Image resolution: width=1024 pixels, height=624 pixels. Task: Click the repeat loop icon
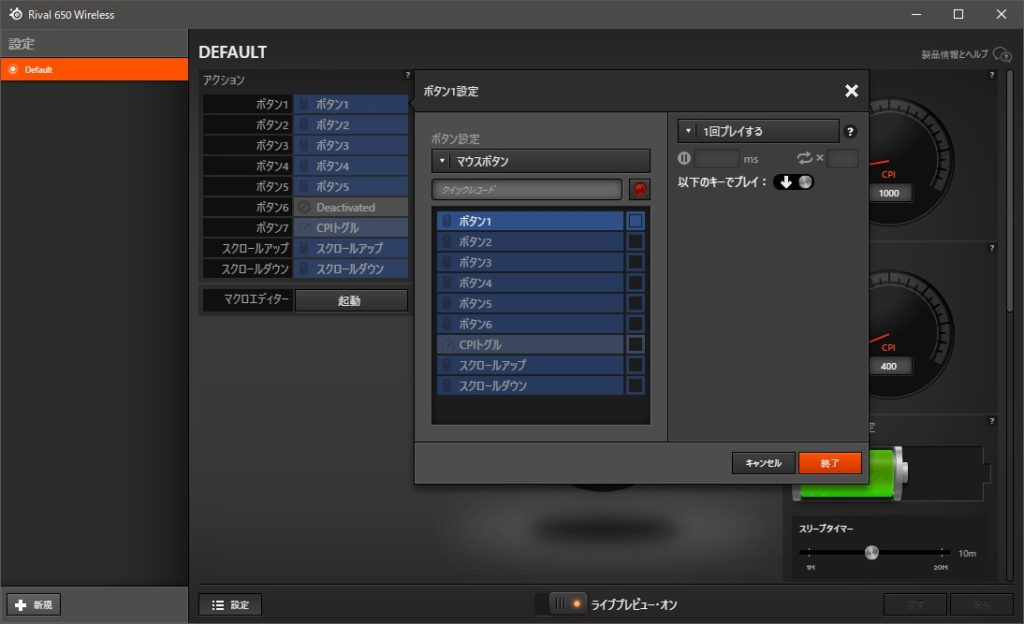tap(807, 158)
